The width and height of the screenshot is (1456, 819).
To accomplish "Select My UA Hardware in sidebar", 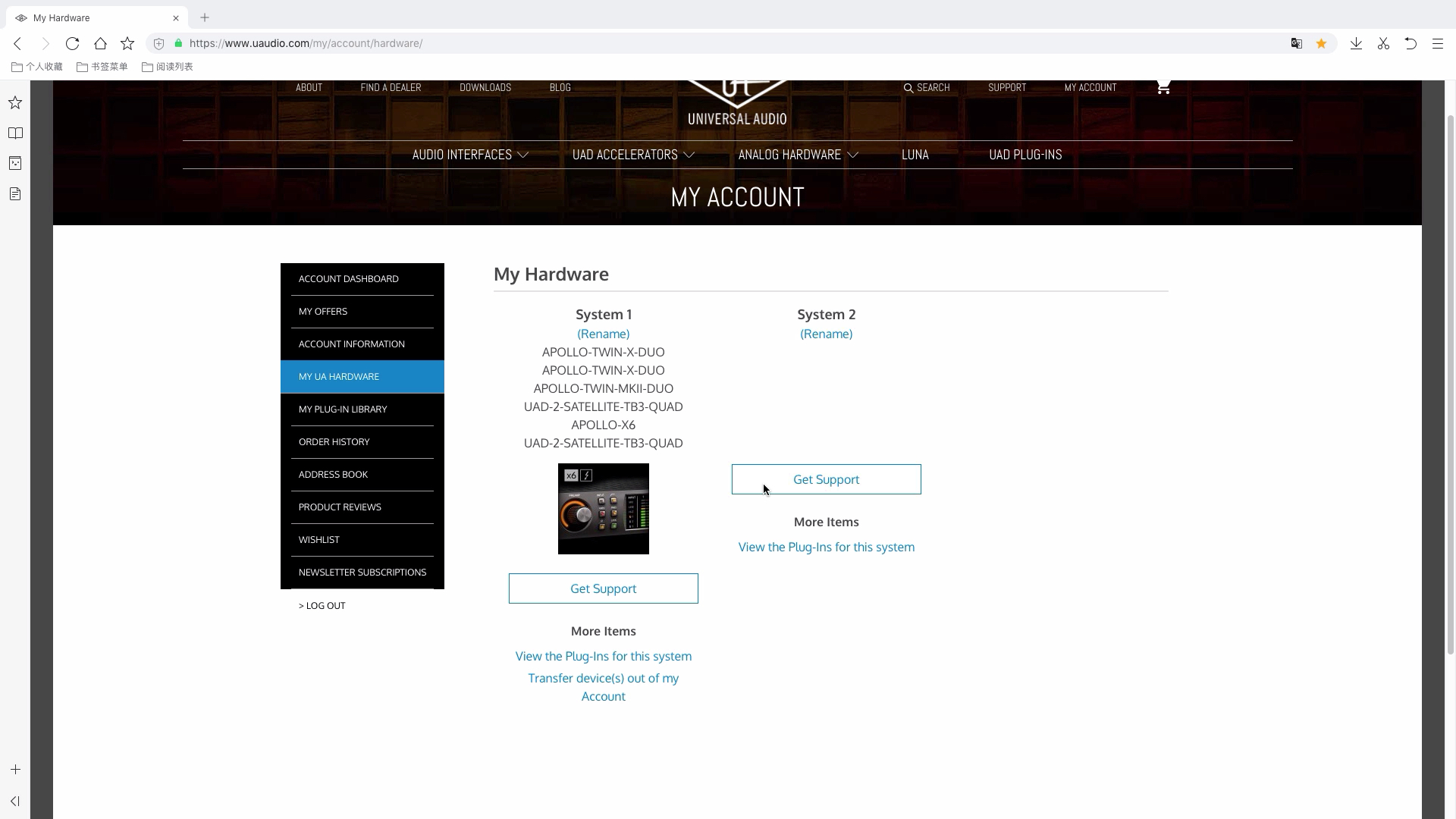I will tap(362, 376).
